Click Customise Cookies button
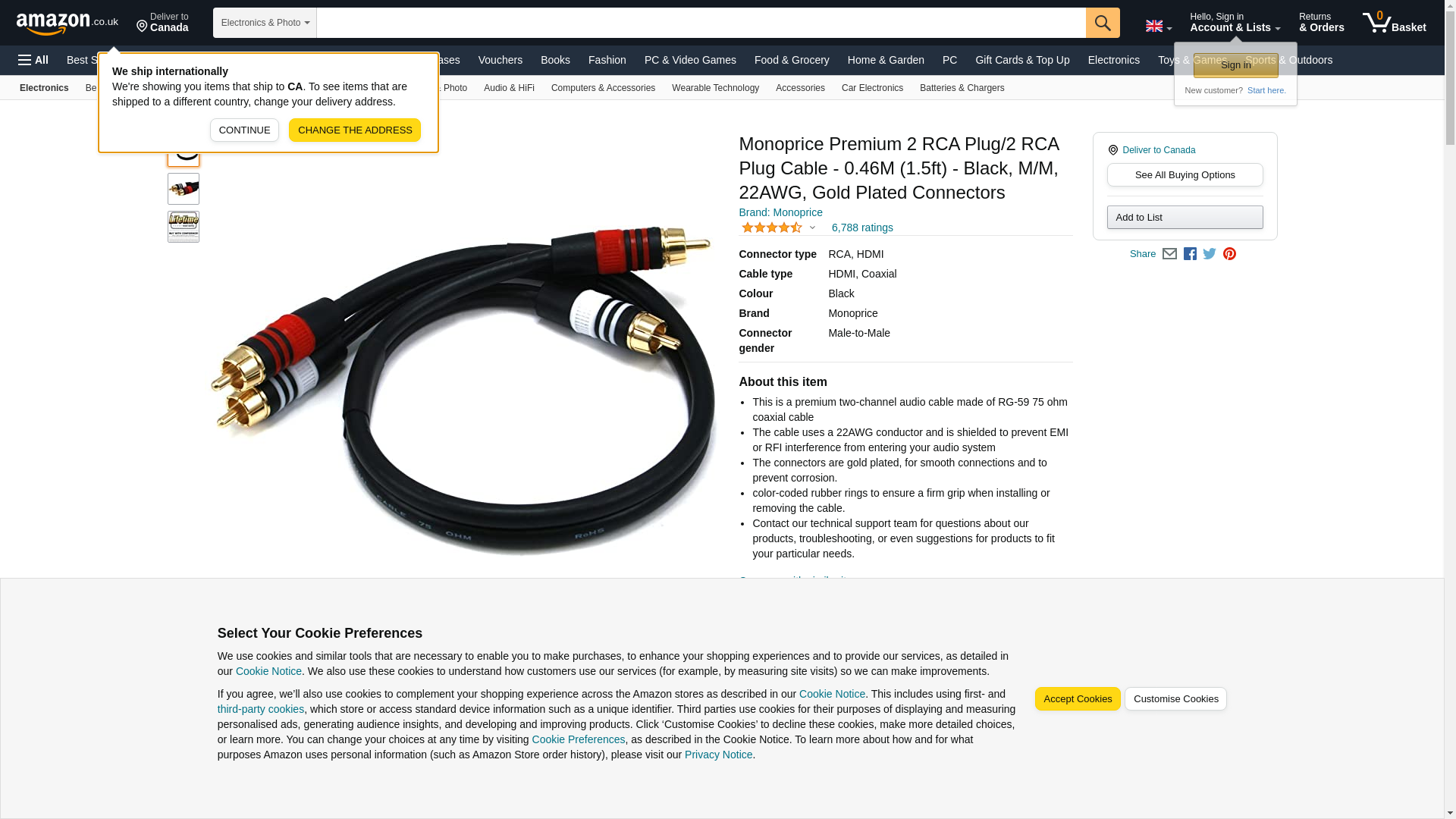The width and height of the screenshot is (1456, 819). [x=1175, y=699]
